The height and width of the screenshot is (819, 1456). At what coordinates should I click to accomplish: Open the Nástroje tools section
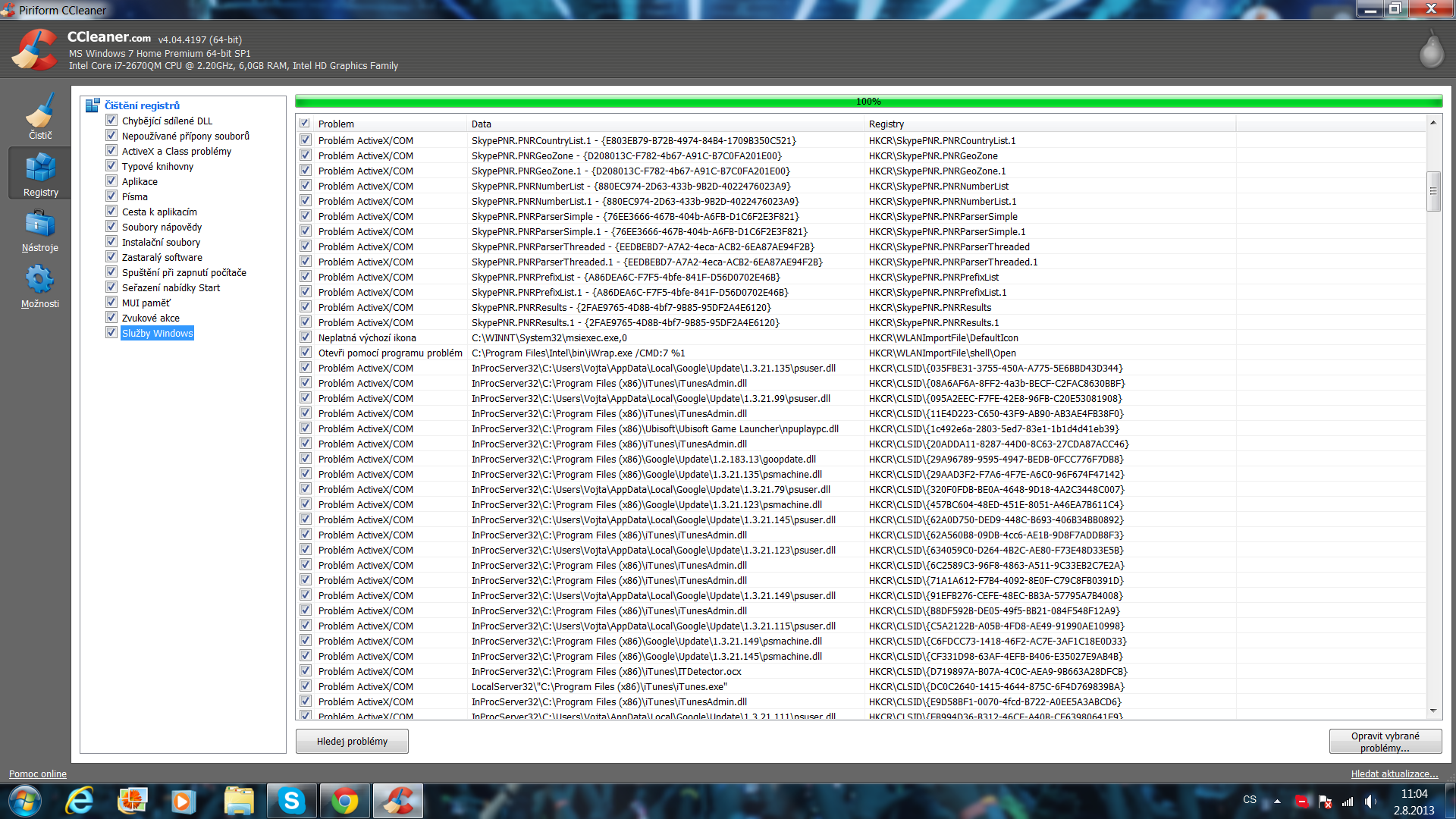[40, 231]
